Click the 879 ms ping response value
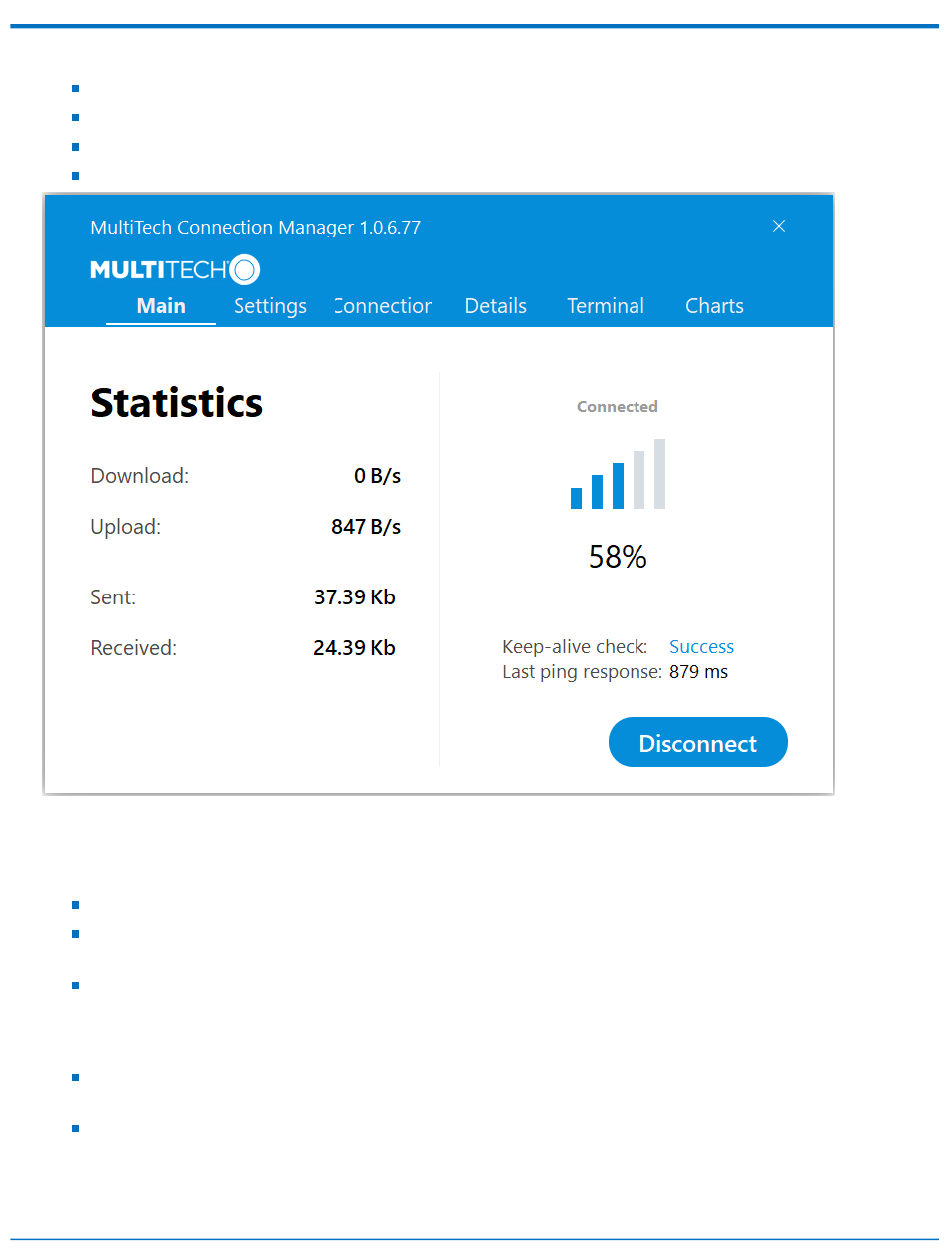Screen dimensions: 950x1260 tap(698, 672)
